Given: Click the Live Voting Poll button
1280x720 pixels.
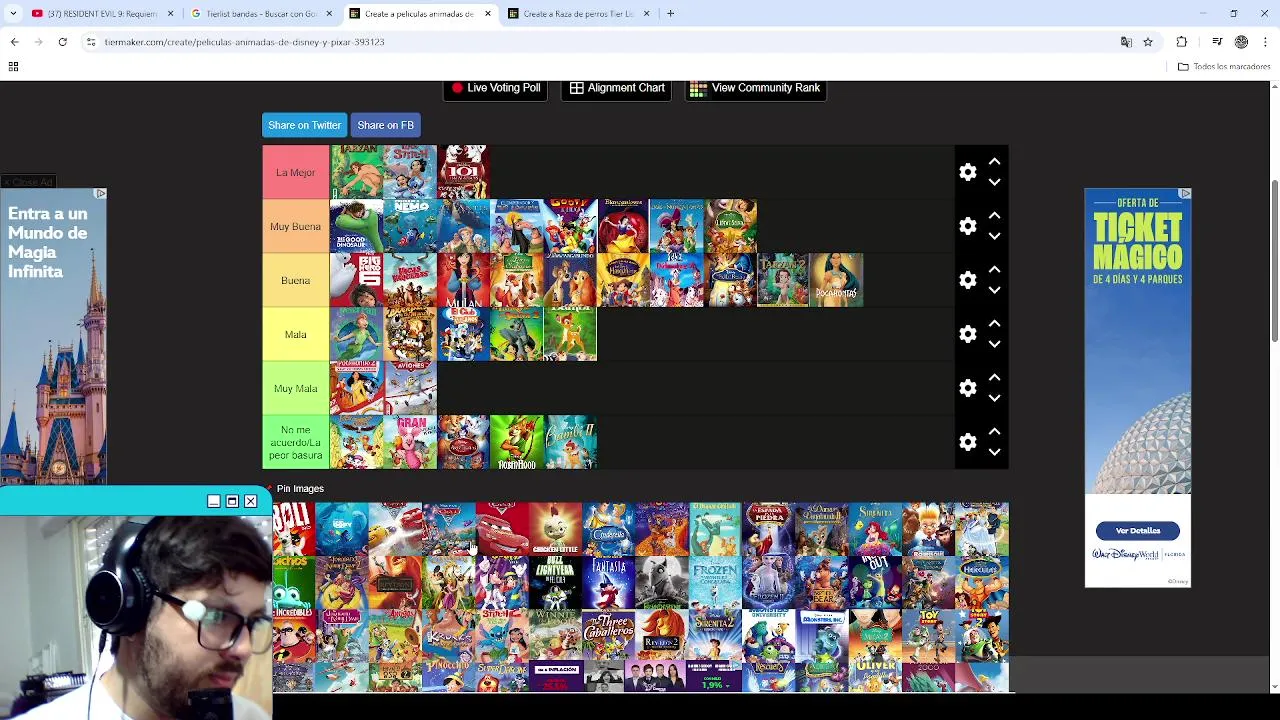Looking at the screenshot, I should pos(496,88).
